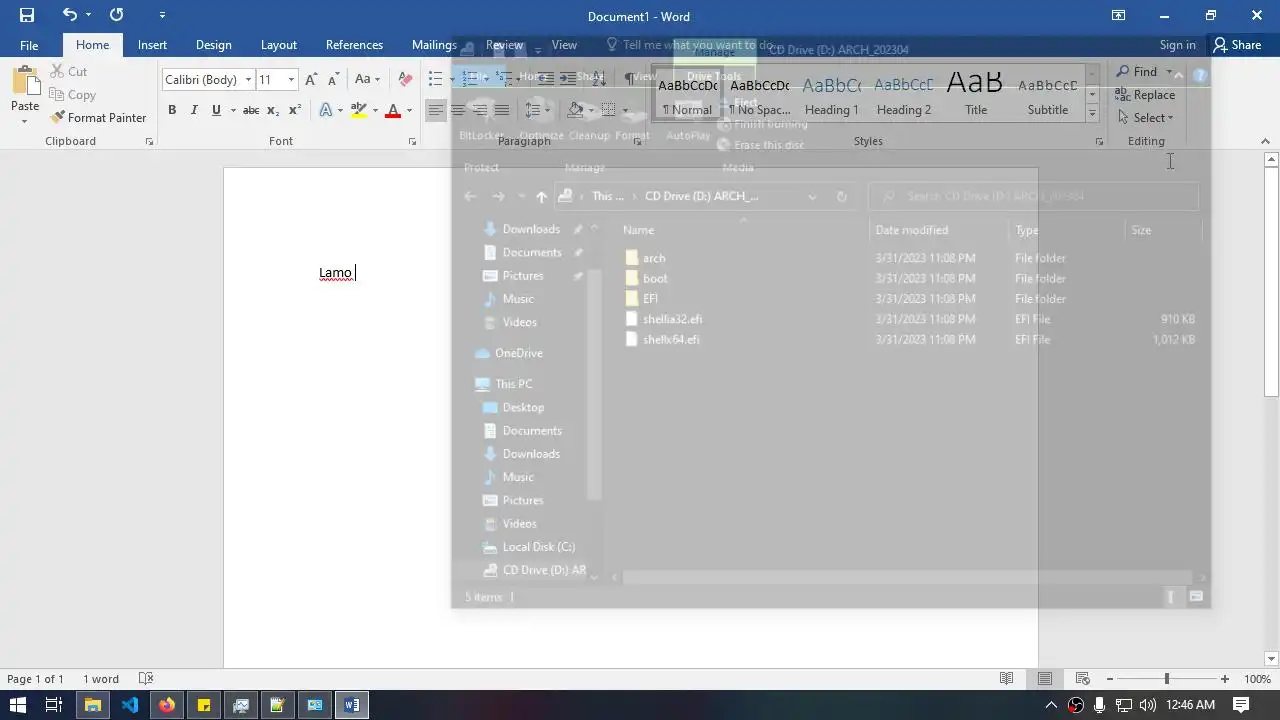Apply the yellow text highlight color

pyautogui.click(x=358, y=110)
